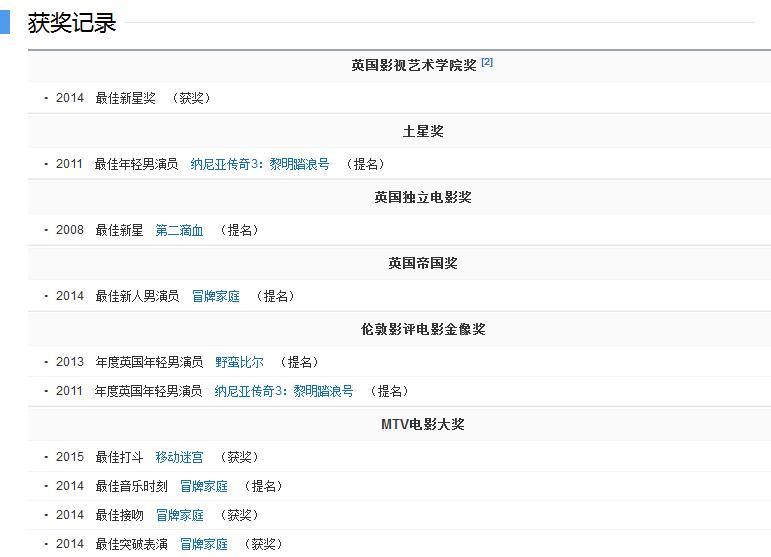Select the 获奖记录 section heading
The width and height of the screenshot is (771, 557).
tap(72, 23)
